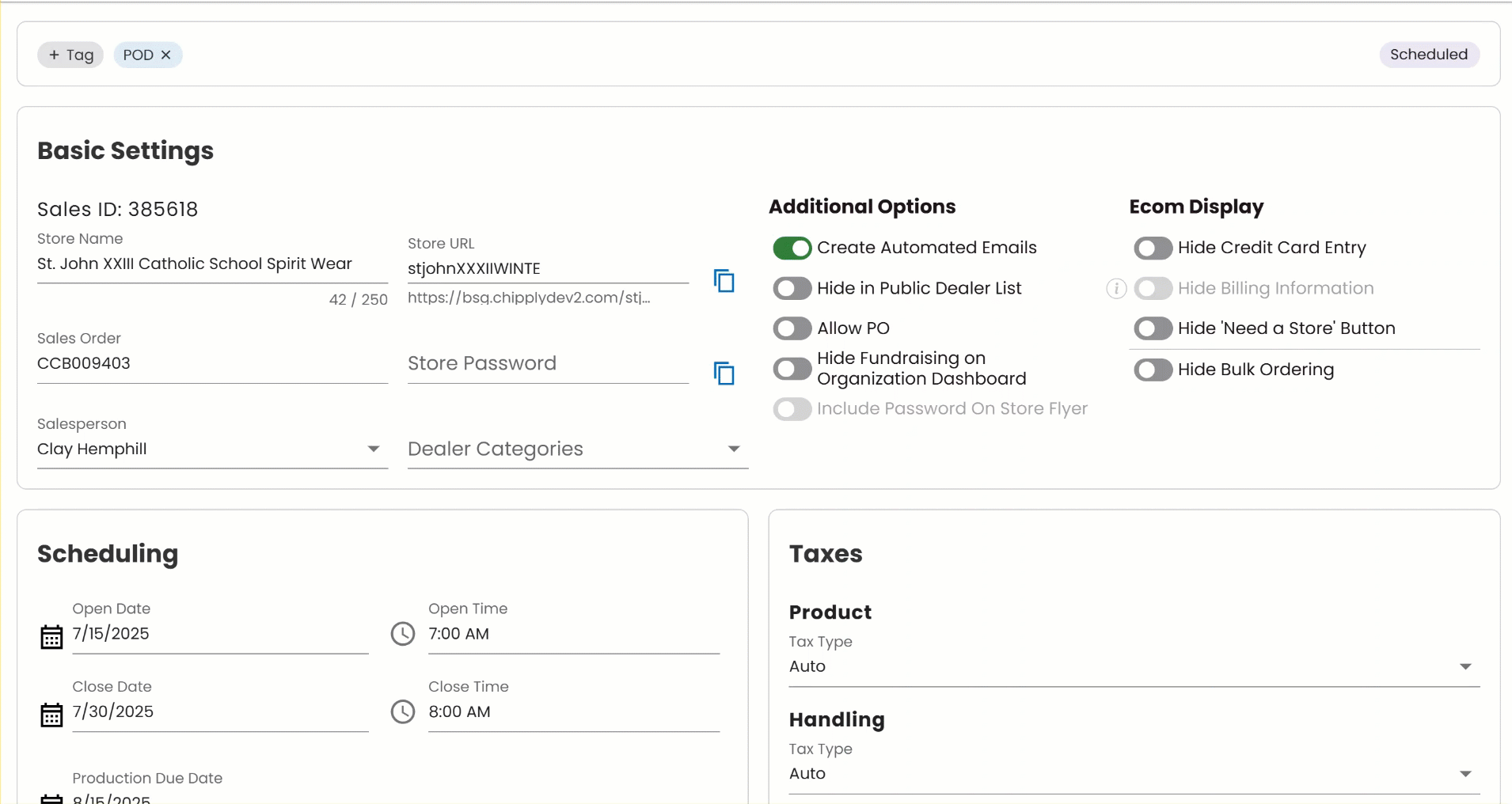
Task: Copy the Store Password with copy icon
Action: click(x=724, y=374)
